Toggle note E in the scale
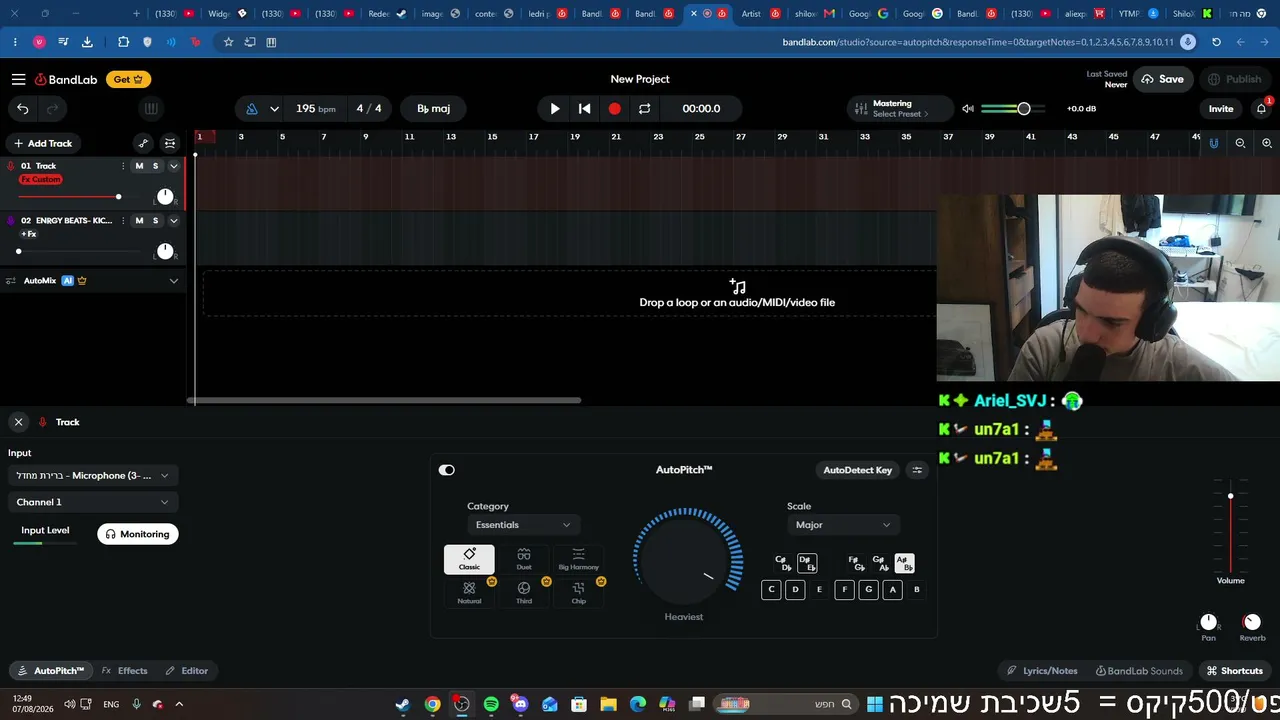1280x720 pixels. point(819,590)
